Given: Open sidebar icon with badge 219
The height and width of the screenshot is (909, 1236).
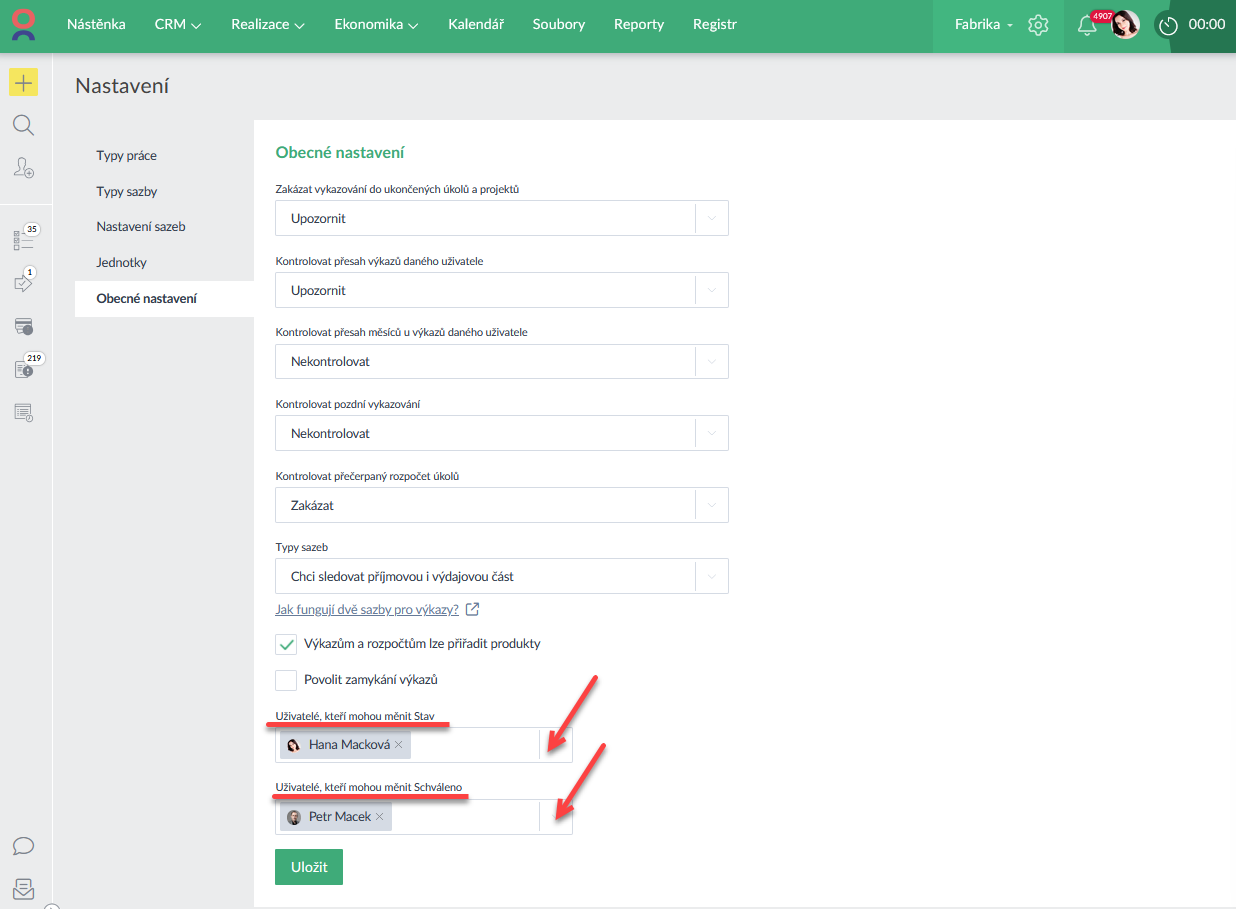Looking at the screenshot, I should (24, 369).
